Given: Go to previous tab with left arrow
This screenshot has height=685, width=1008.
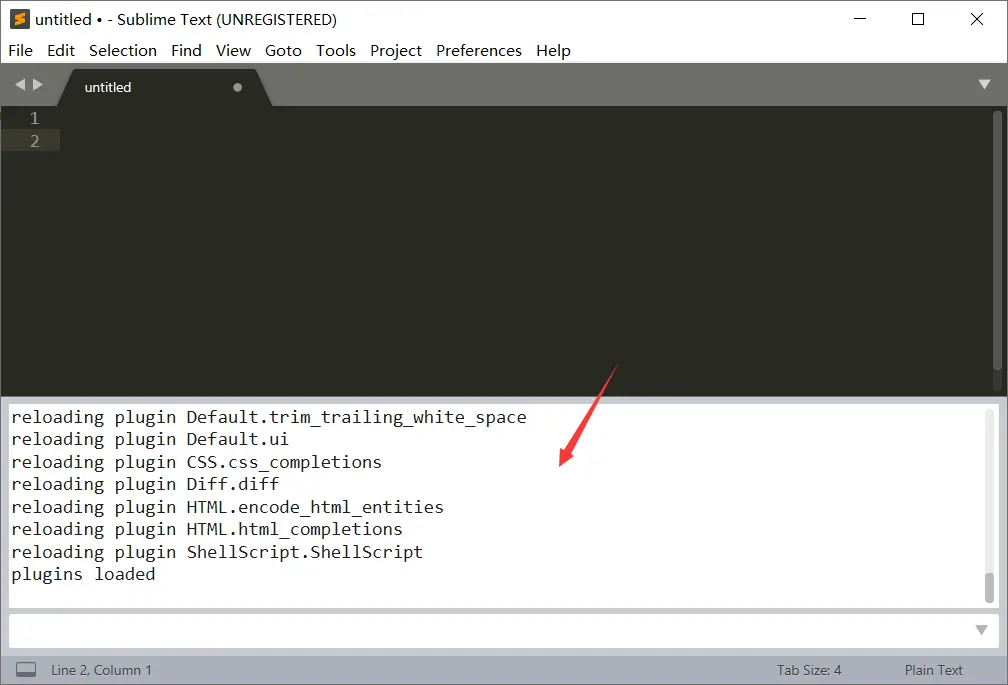Looking at the screenshot, I should (20, 84).
